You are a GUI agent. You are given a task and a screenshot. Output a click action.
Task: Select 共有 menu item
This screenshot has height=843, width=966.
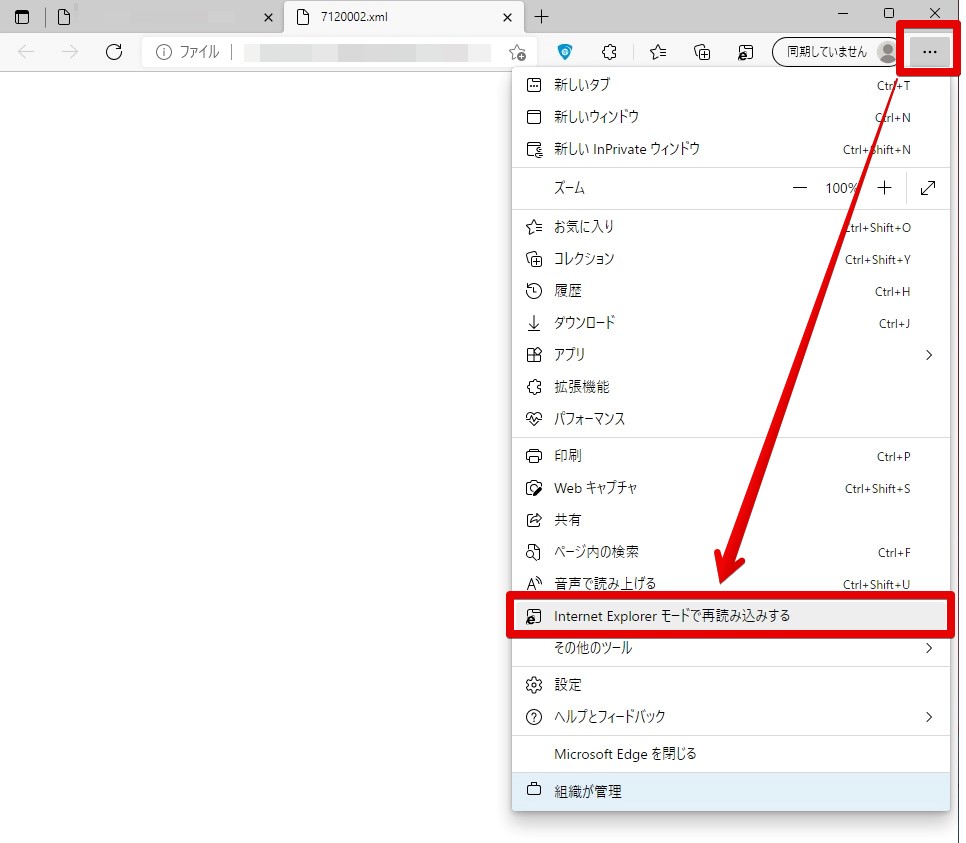click(731, 520)
